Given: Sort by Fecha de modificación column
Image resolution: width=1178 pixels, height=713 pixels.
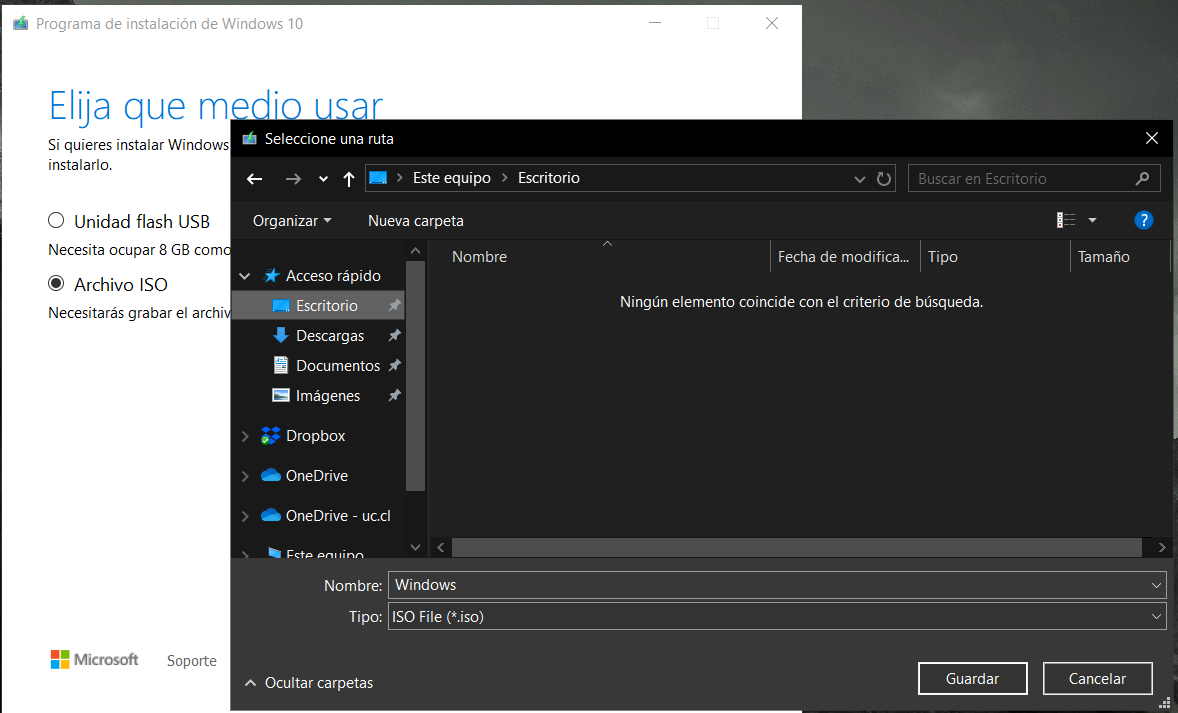Looking at the screenshot, I should coord(844,257).
